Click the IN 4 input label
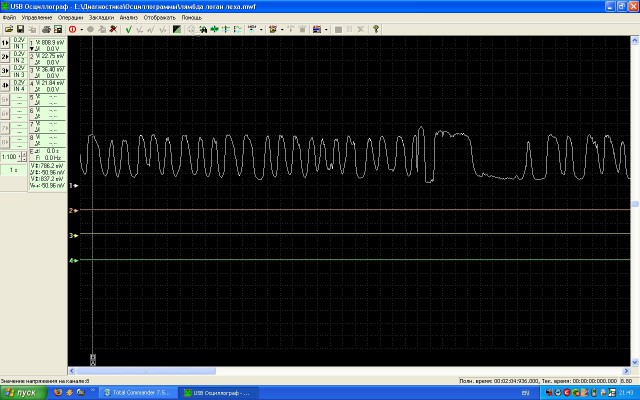Viewport: 640px width, 400px height. pos(19,89)
